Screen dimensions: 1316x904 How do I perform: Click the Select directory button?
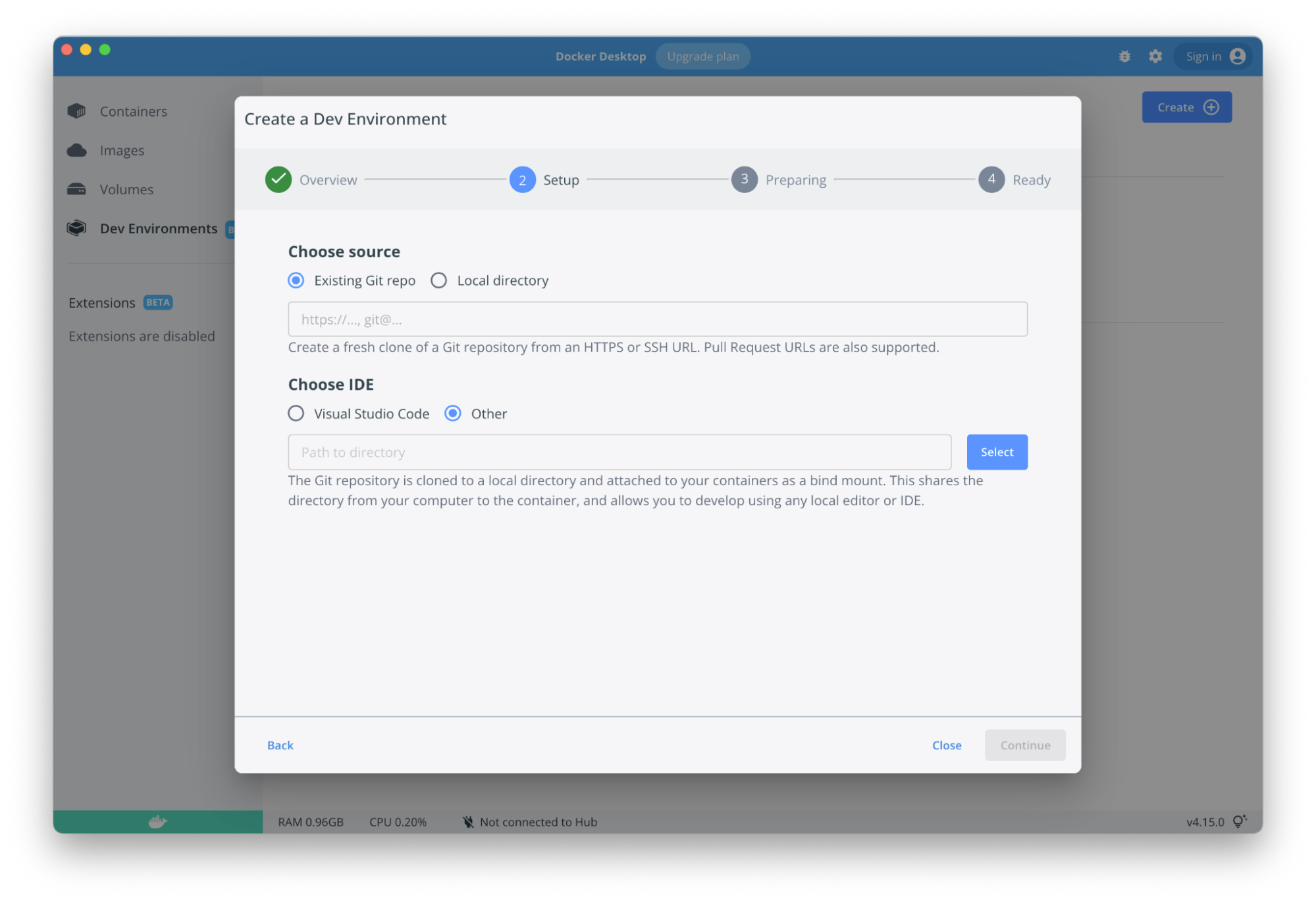click(997, 452)
